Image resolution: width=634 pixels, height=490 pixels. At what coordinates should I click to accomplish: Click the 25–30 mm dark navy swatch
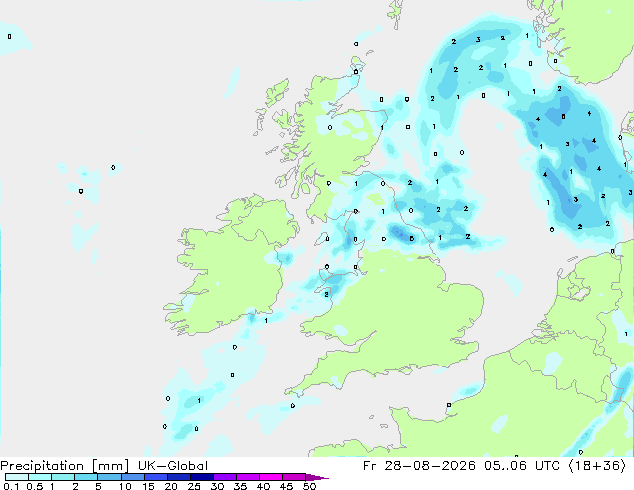pos(202,477)
